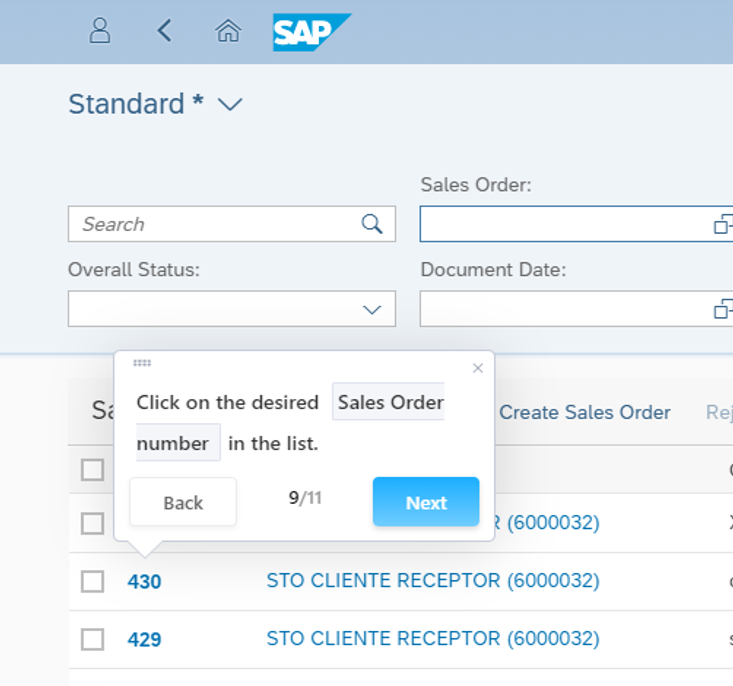Tick the select-all header checkbox
This screenshot has height=686, width=733.
click(92, 469)
